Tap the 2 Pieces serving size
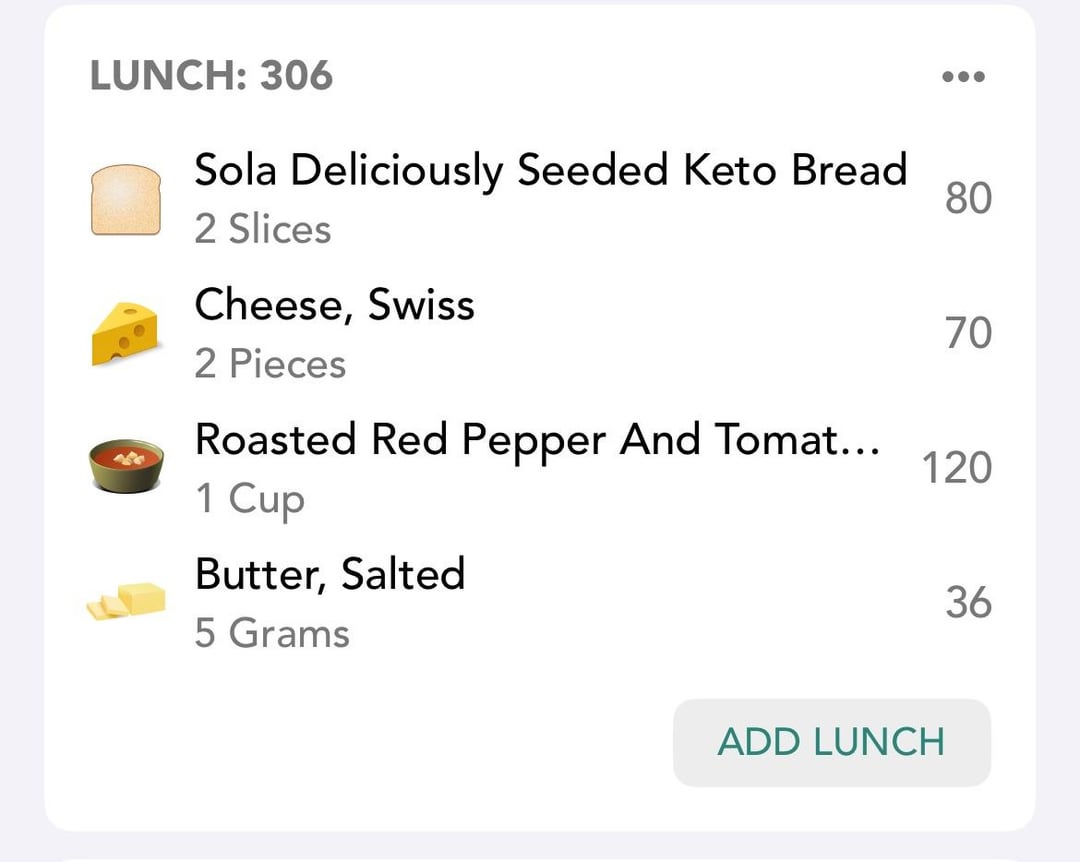This screenshot has height=862, width=1080. coord(270,363)
